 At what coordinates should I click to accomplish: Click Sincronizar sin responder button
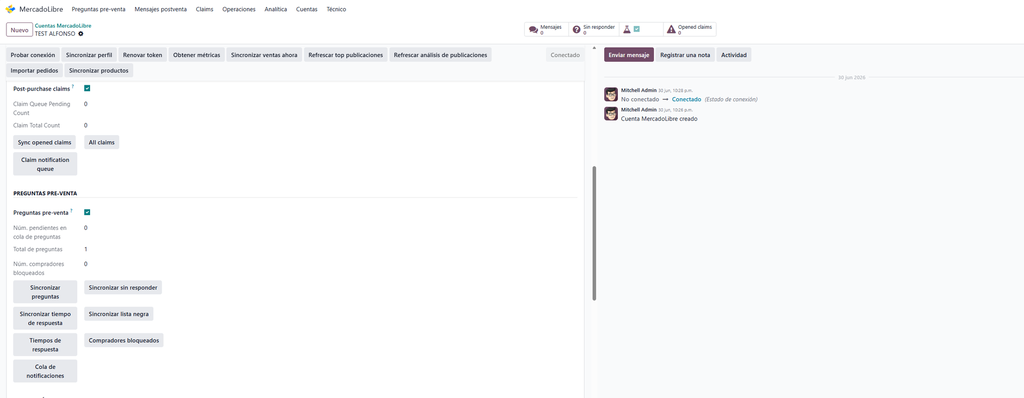pos(123,288)
